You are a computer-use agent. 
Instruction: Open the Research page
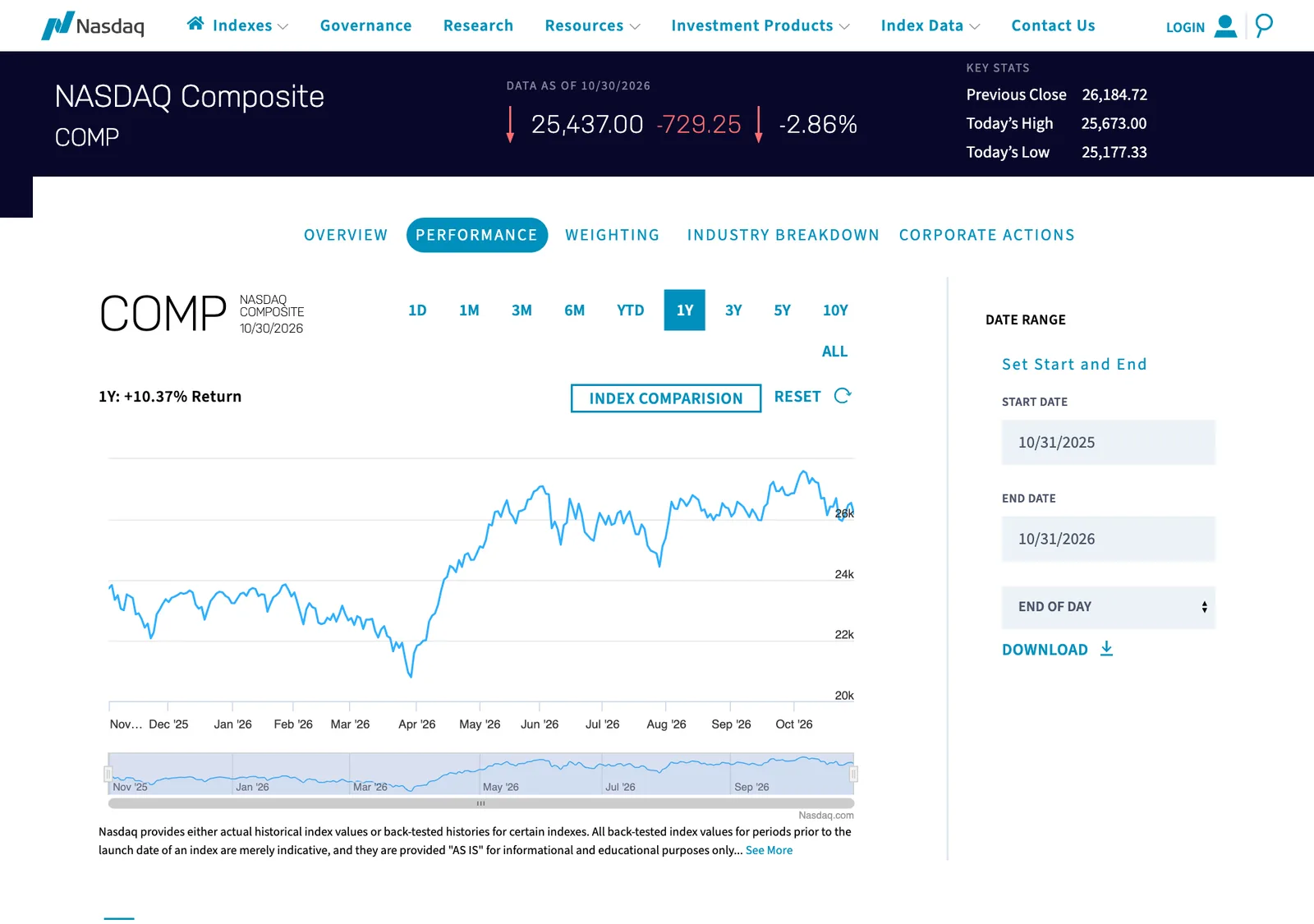[478, 25]
